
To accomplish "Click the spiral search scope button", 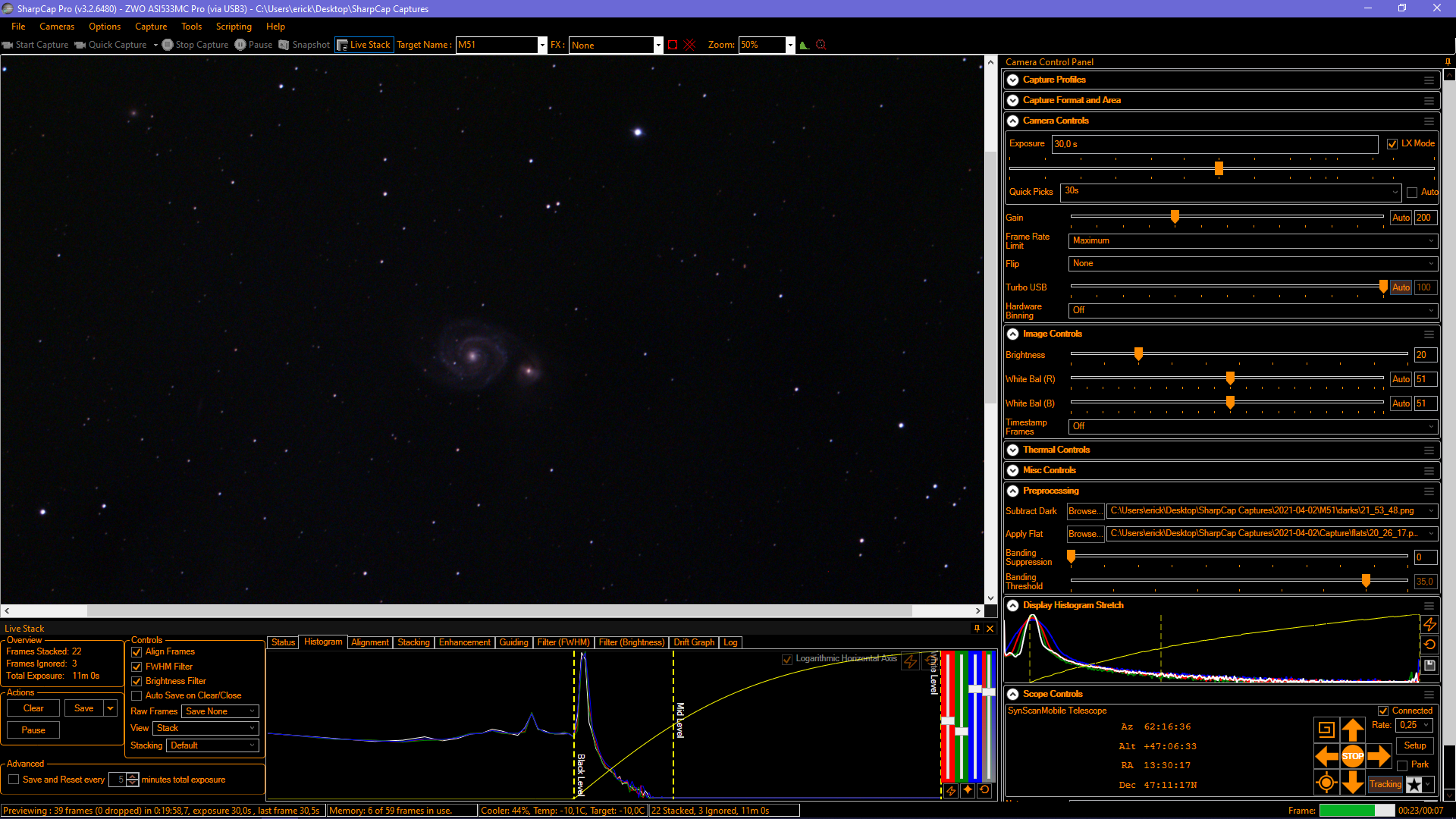I will pyautogui.click(x=1326, y=730).
